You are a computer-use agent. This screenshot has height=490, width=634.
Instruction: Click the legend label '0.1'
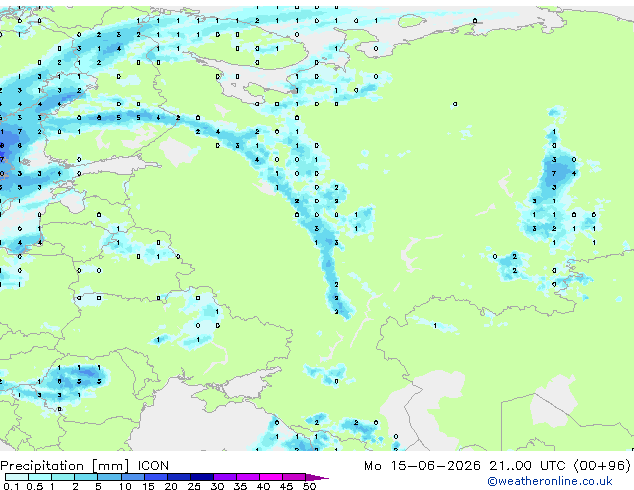tap(12, 486)
